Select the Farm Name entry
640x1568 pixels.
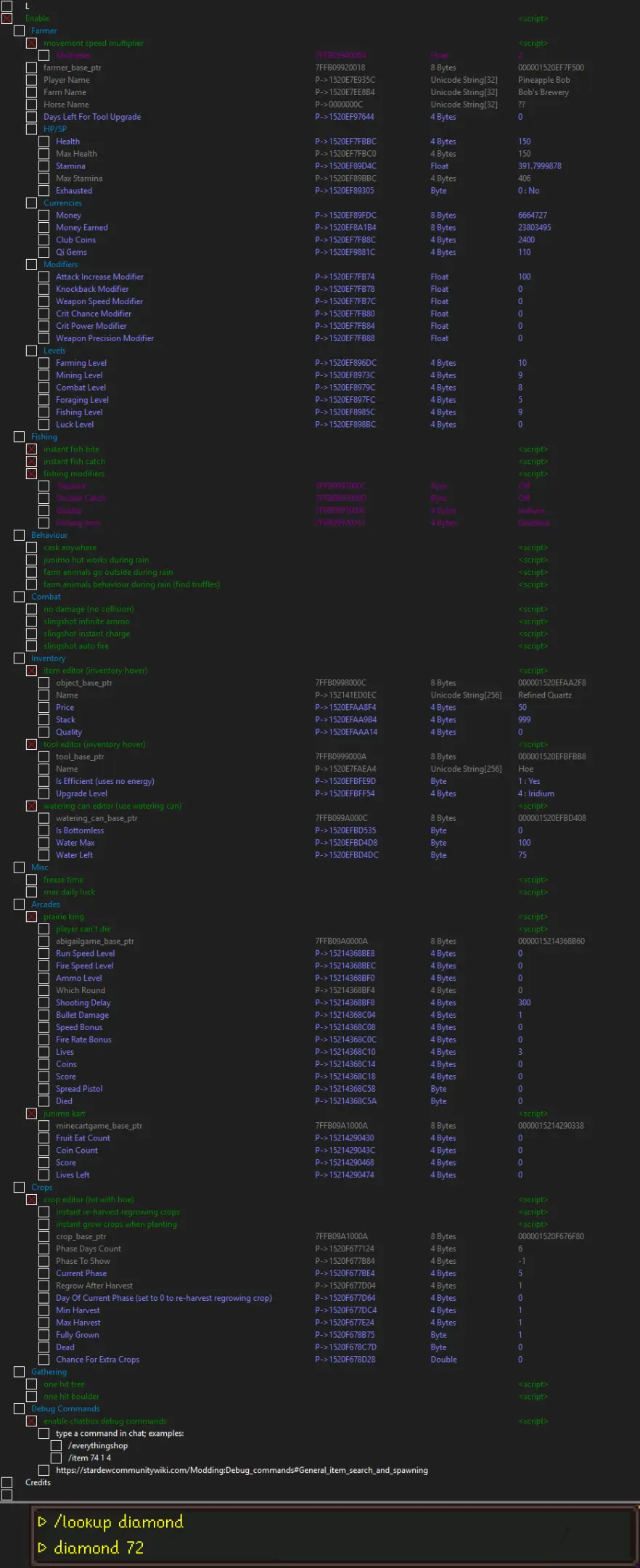[65, 92]
